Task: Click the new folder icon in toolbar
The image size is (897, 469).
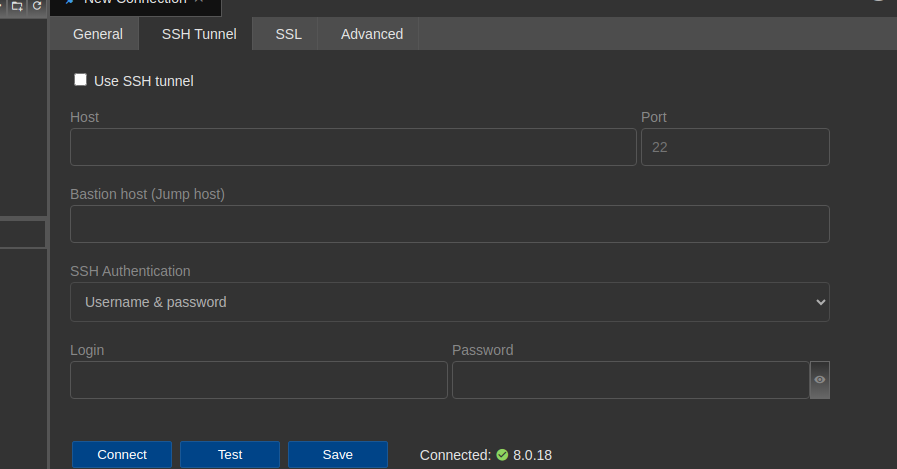Action: (17, 5)
